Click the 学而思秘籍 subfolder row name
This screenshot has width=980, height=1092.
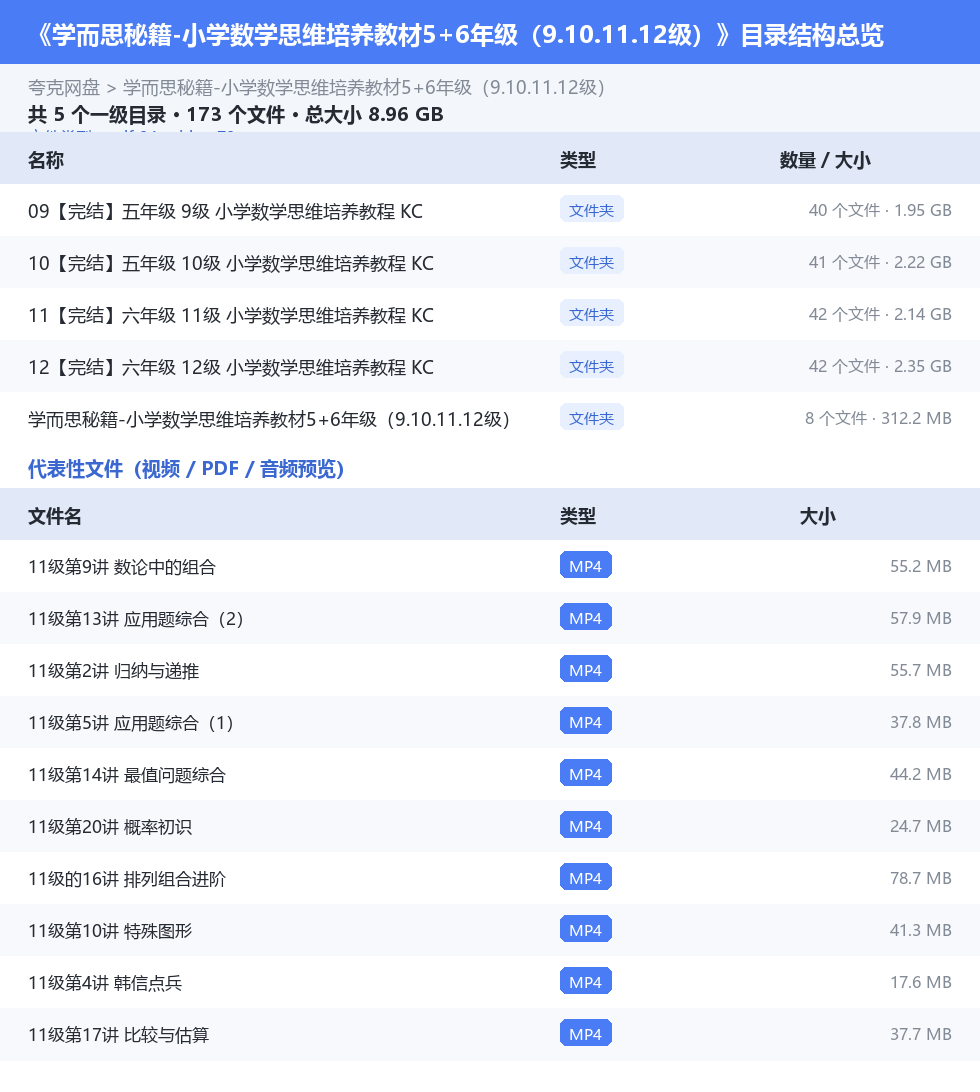(x=269, y=419)
